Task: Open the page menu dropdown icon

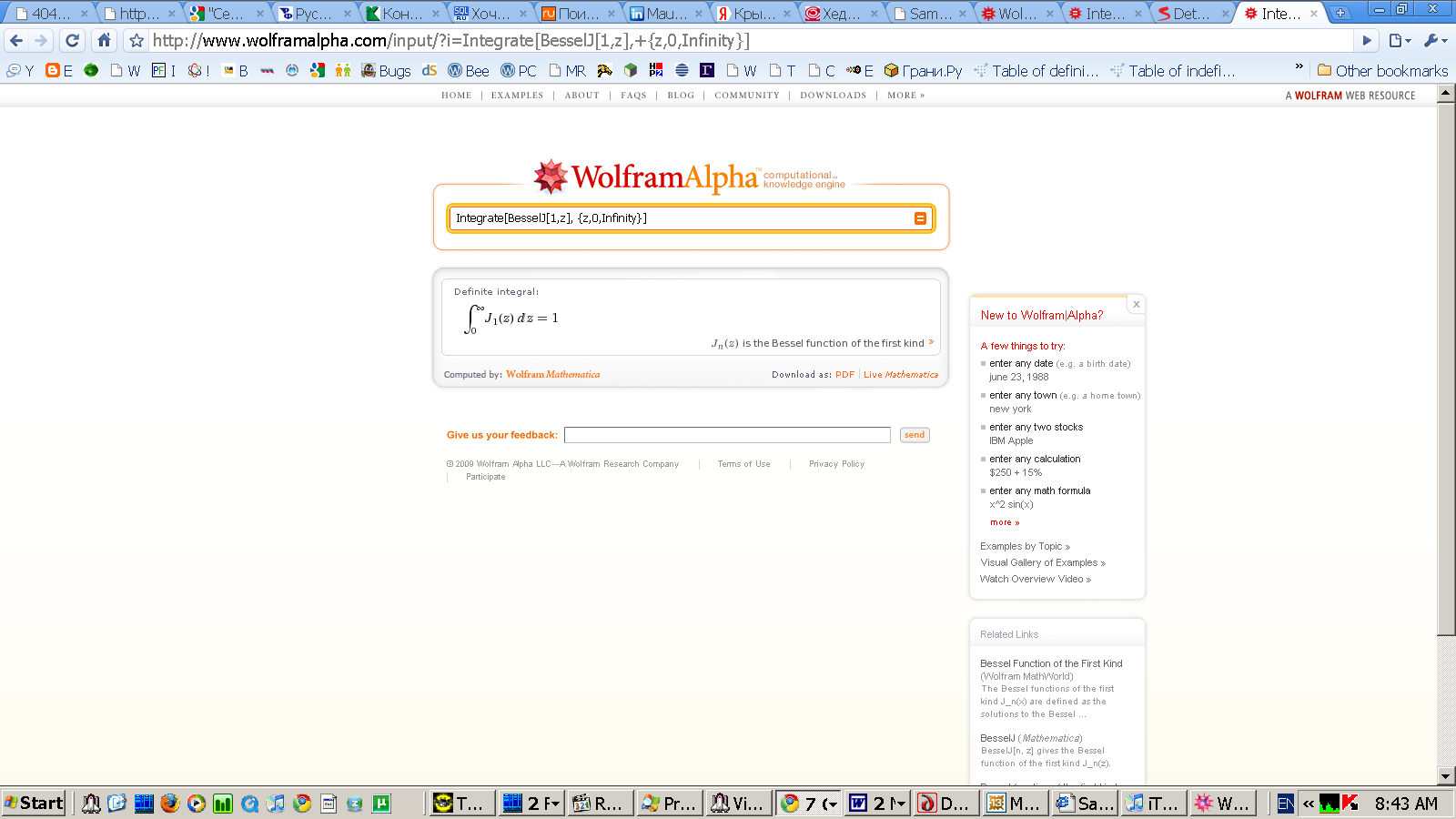Action: click(x=1400, y=40)
